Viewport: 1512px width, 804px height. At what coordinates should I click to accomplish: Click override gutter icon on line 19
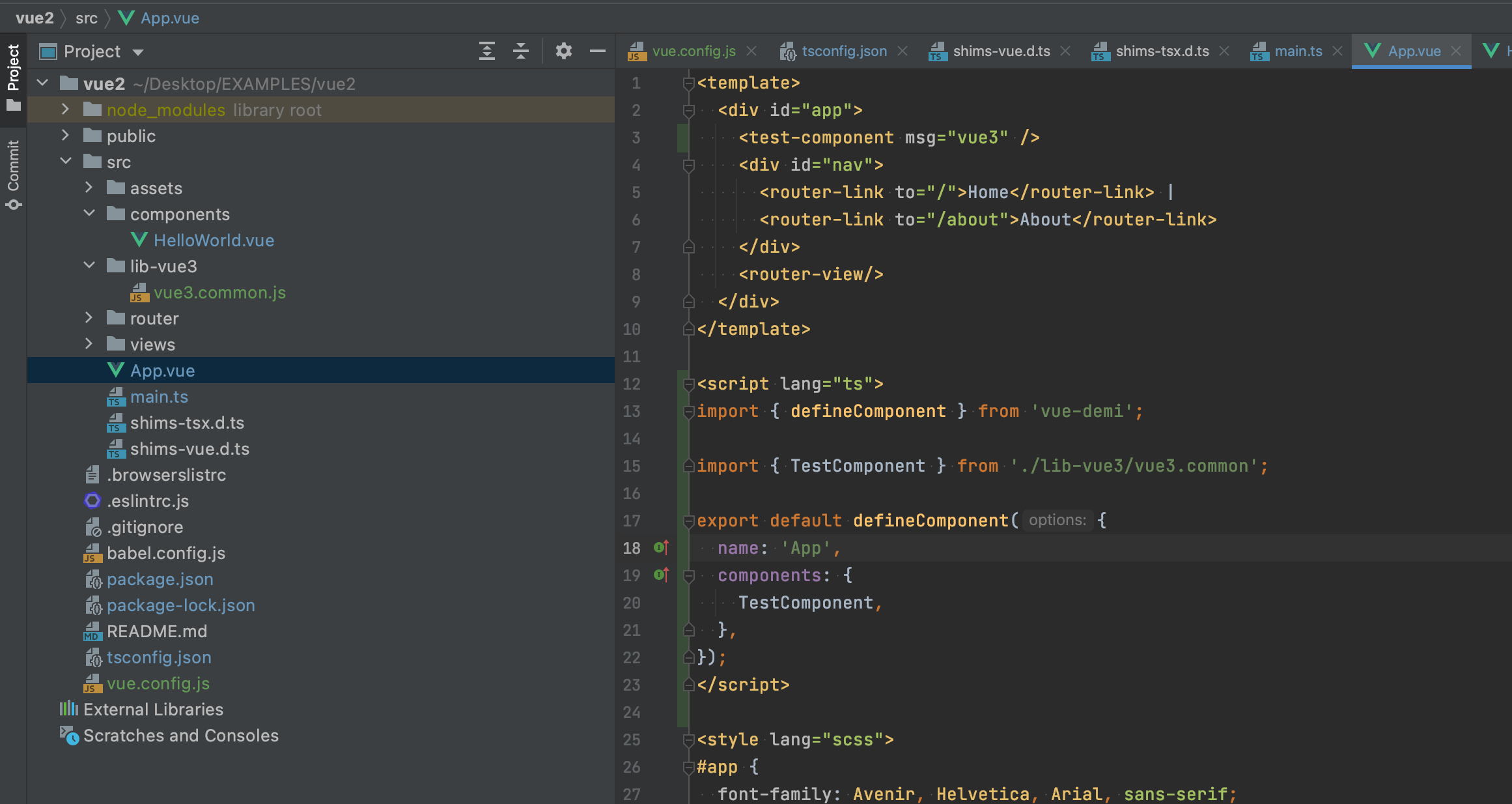pos(661,575)
